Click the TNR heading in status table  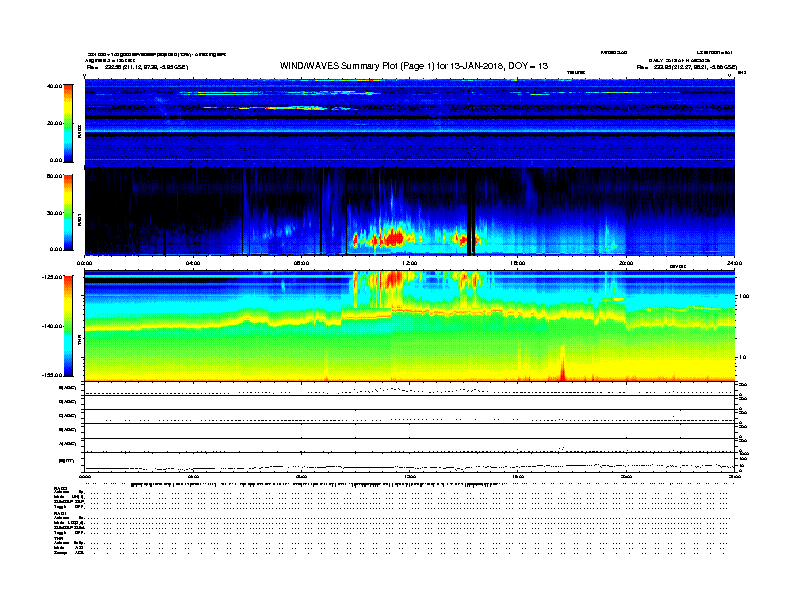pos(58,538)
